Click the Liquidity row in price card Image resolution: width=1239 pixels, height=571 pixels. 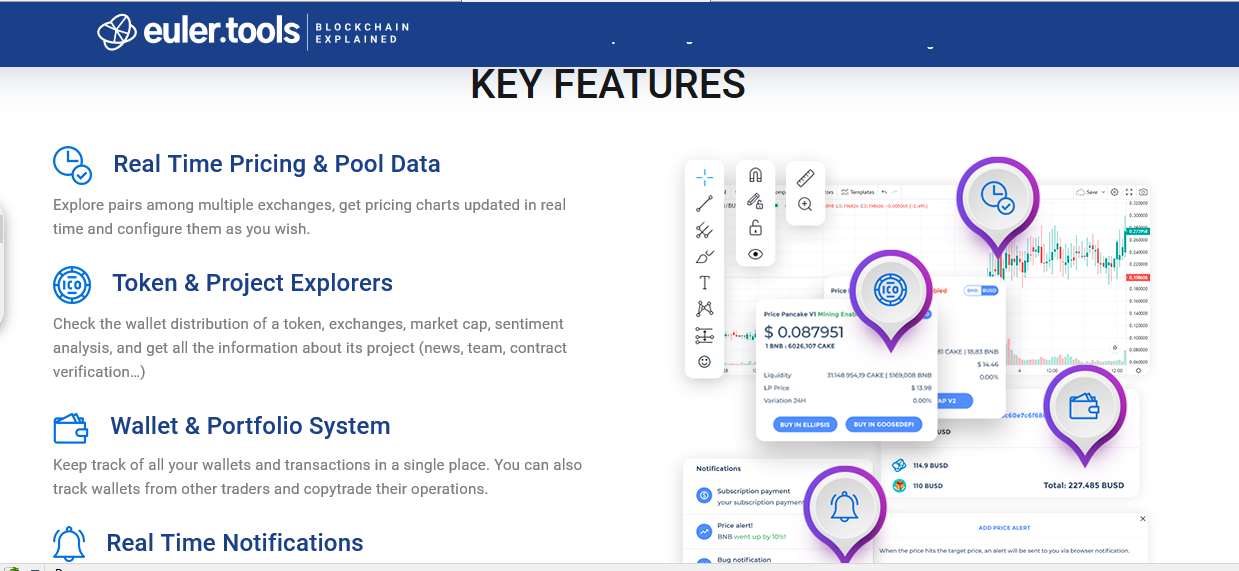847,376
